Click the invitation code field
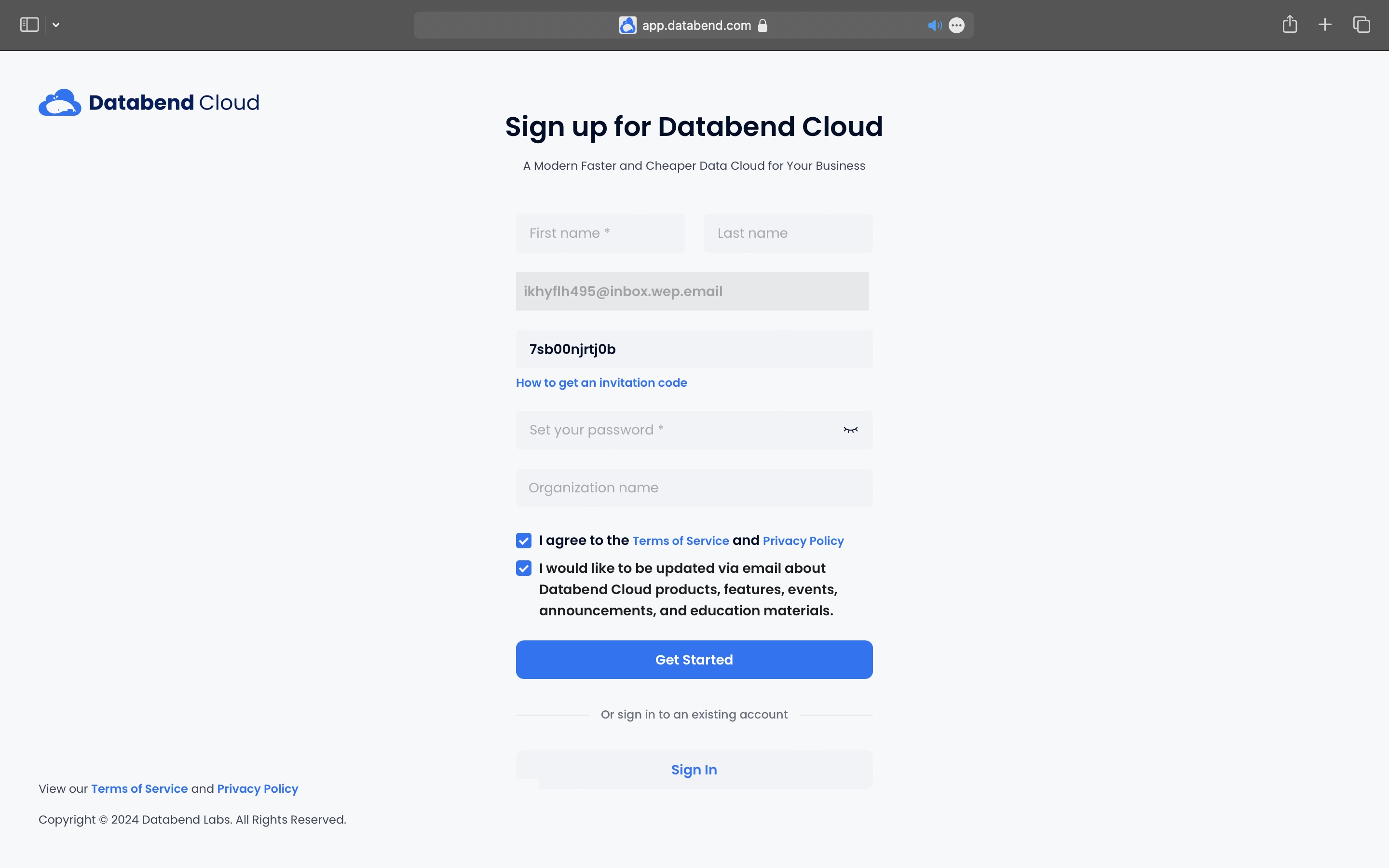1389x868 pixels. [x=694, y=349]
